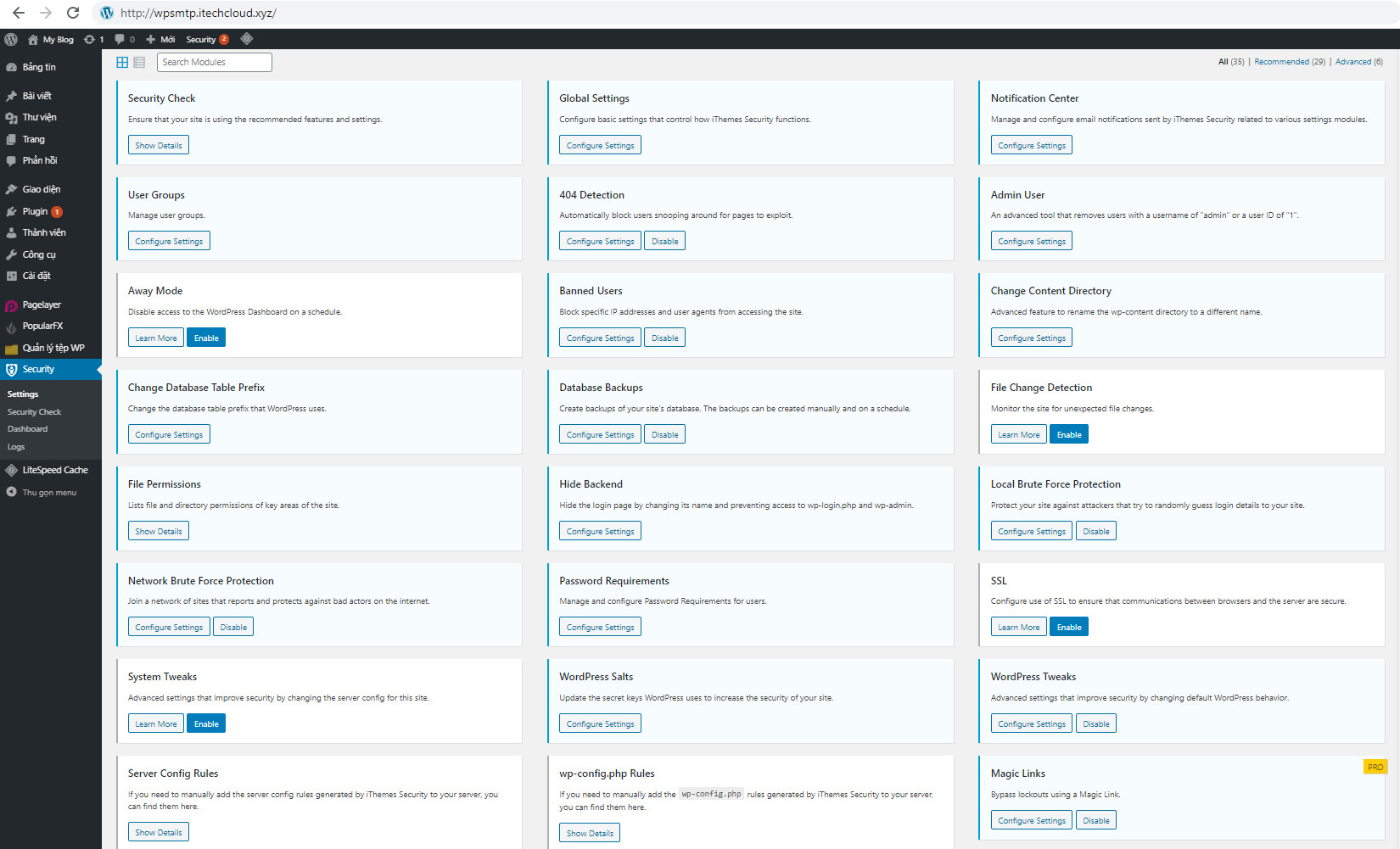Configure Settings for WordPress Salts
Image resolution: width=1400 pixels, height=849 pixels.
tap(600, 723)
